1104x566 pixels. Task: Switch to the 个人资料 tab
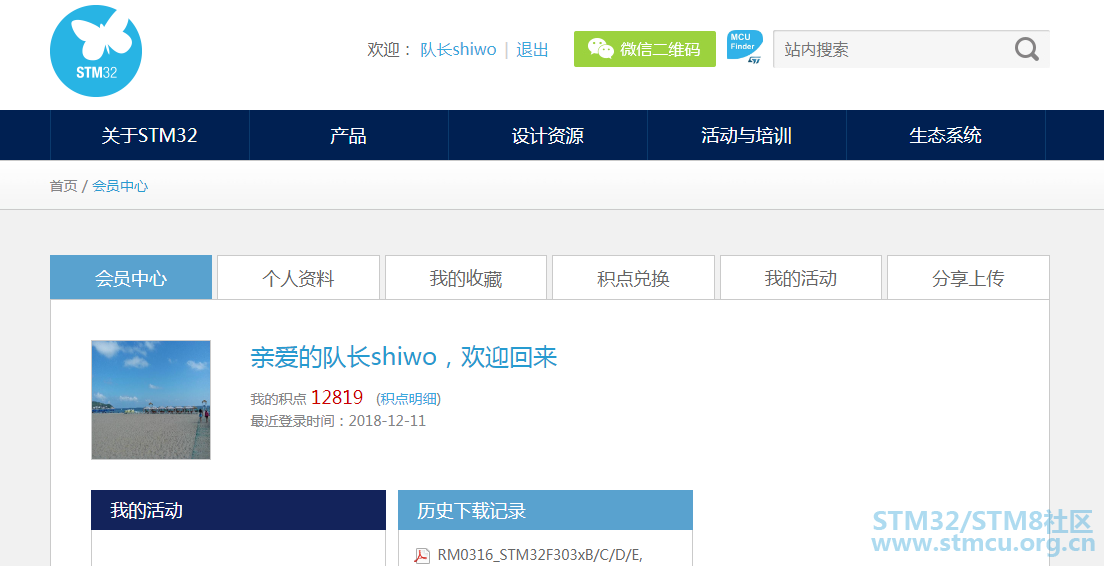(x=299, y=278)
